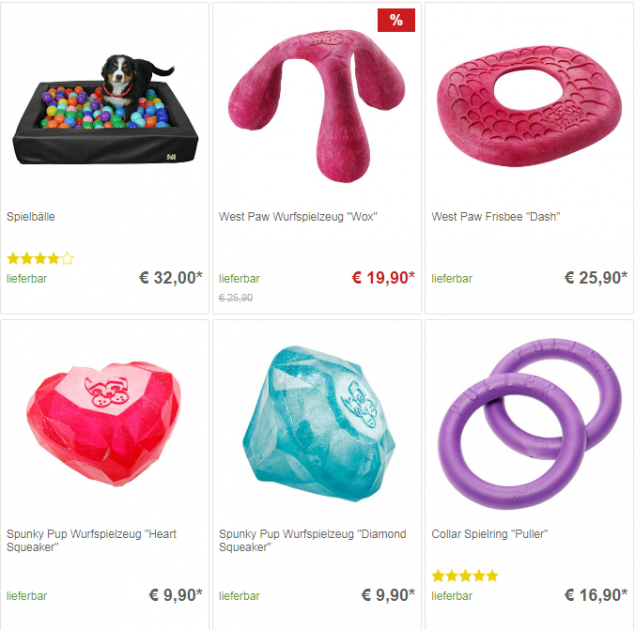635x630 pixels.
Task: Click the € 16,90 price of Puller
Action: coord(596,595)
